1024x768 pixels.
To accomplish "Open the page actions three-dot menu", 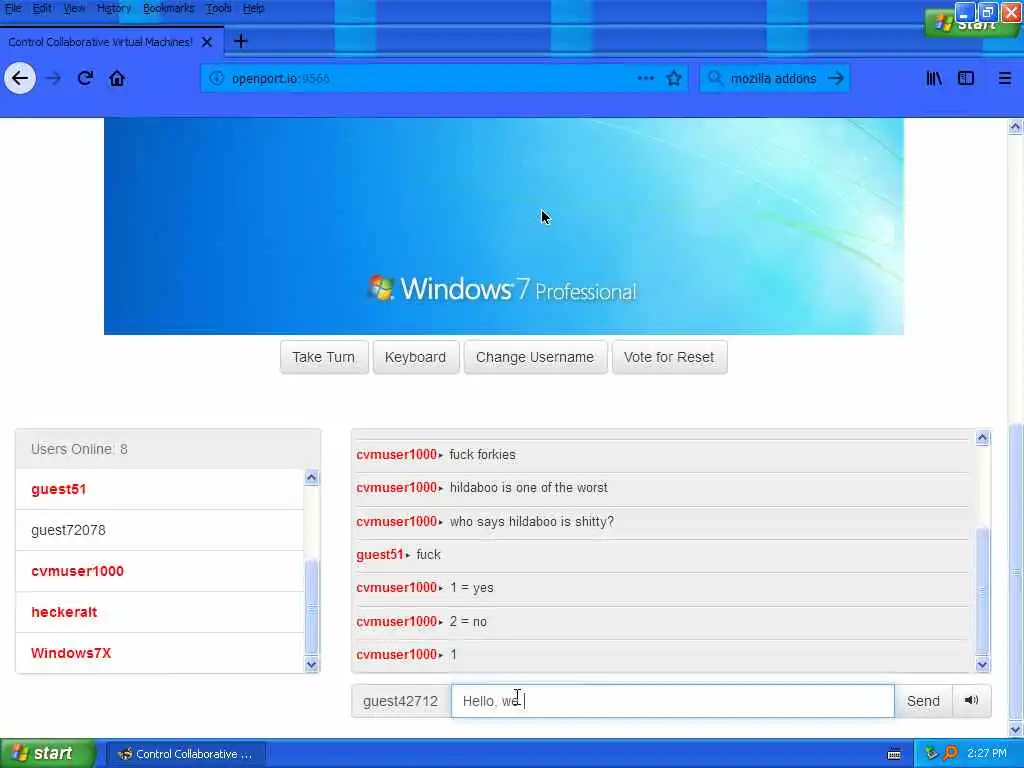I will 645,78.
